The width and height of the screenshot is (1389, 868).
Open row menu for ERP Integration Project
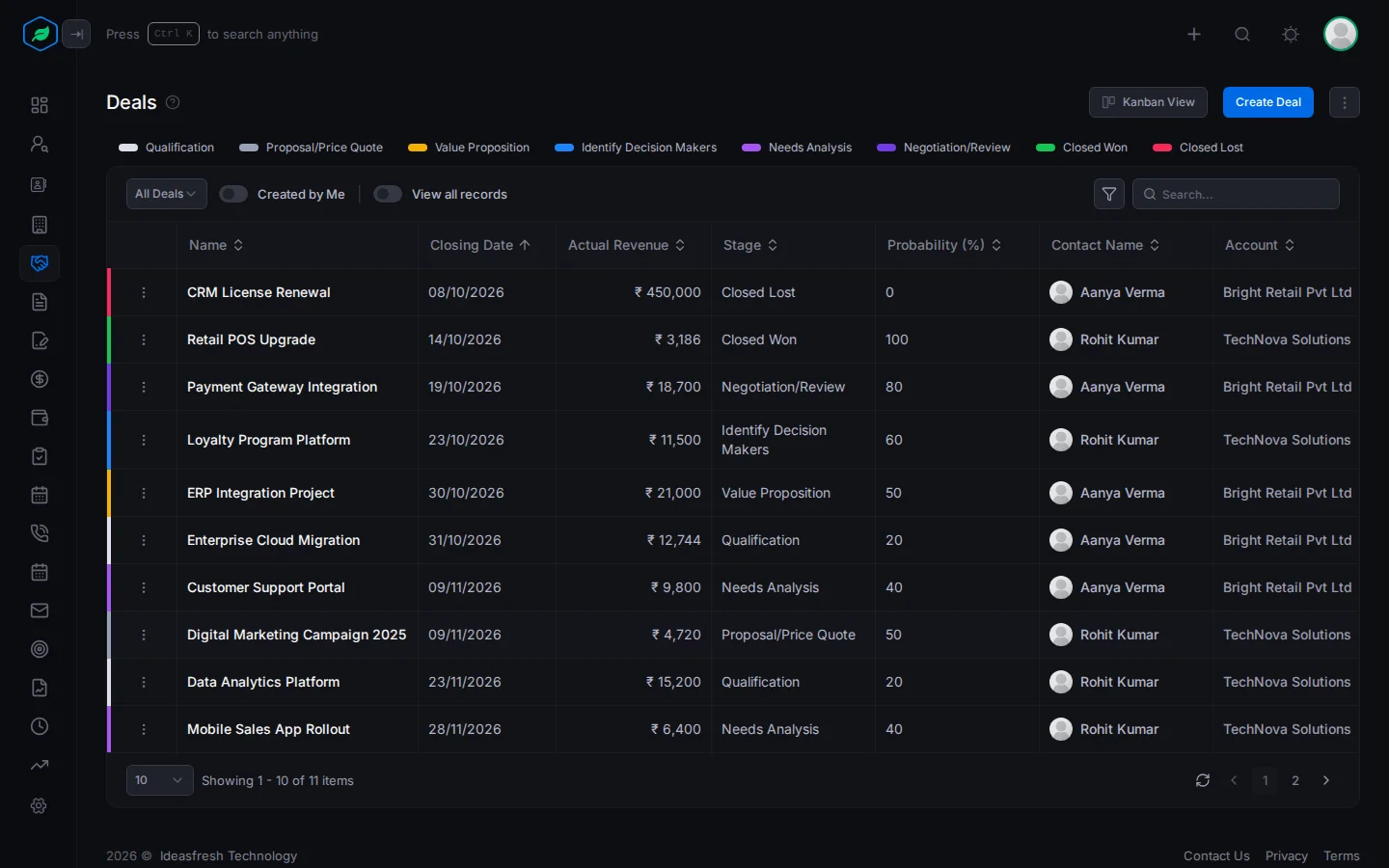tap(144, 493)
